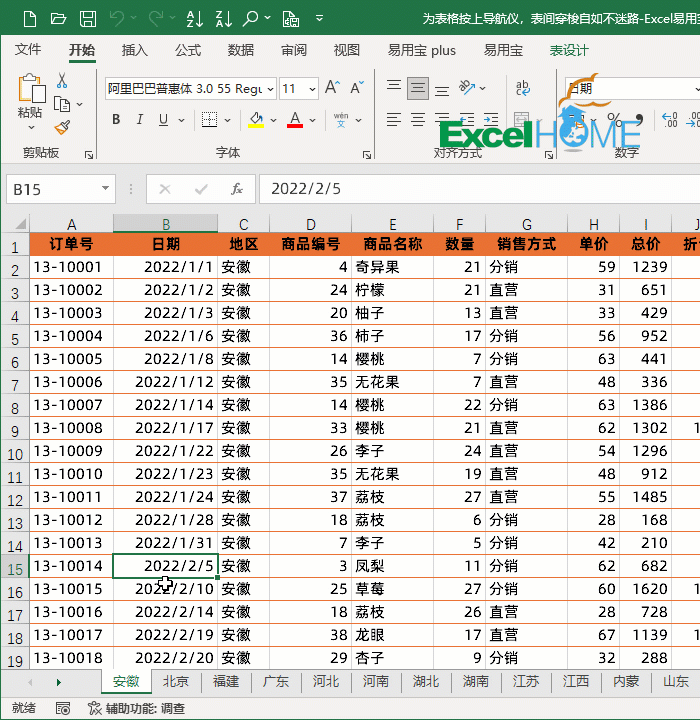
Task: Open font size dropdown
Action: pos(312,89)
